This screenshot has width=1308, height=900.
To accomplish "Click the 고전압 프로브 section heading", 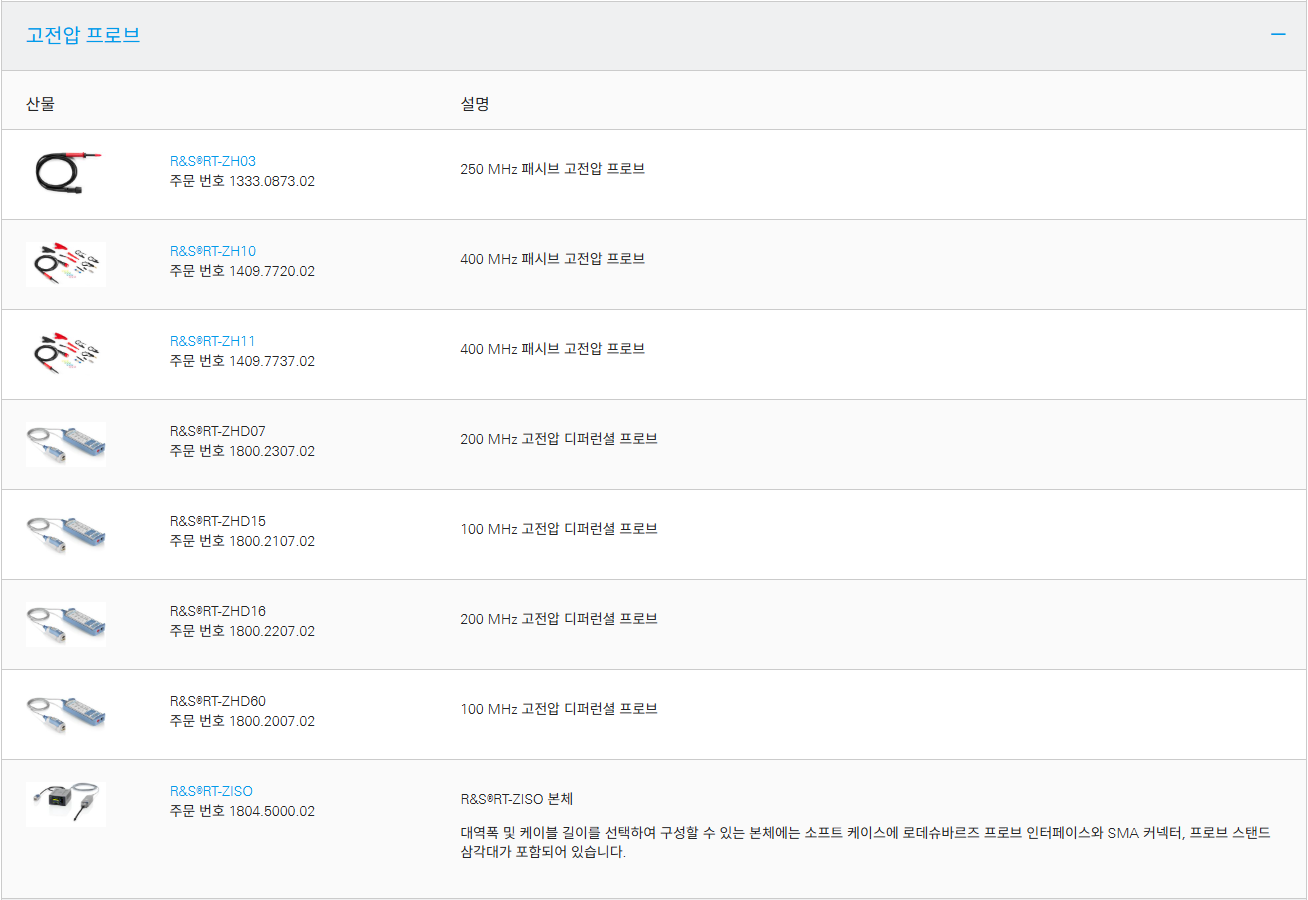I will pyautogui.click(x=83, y=35).
